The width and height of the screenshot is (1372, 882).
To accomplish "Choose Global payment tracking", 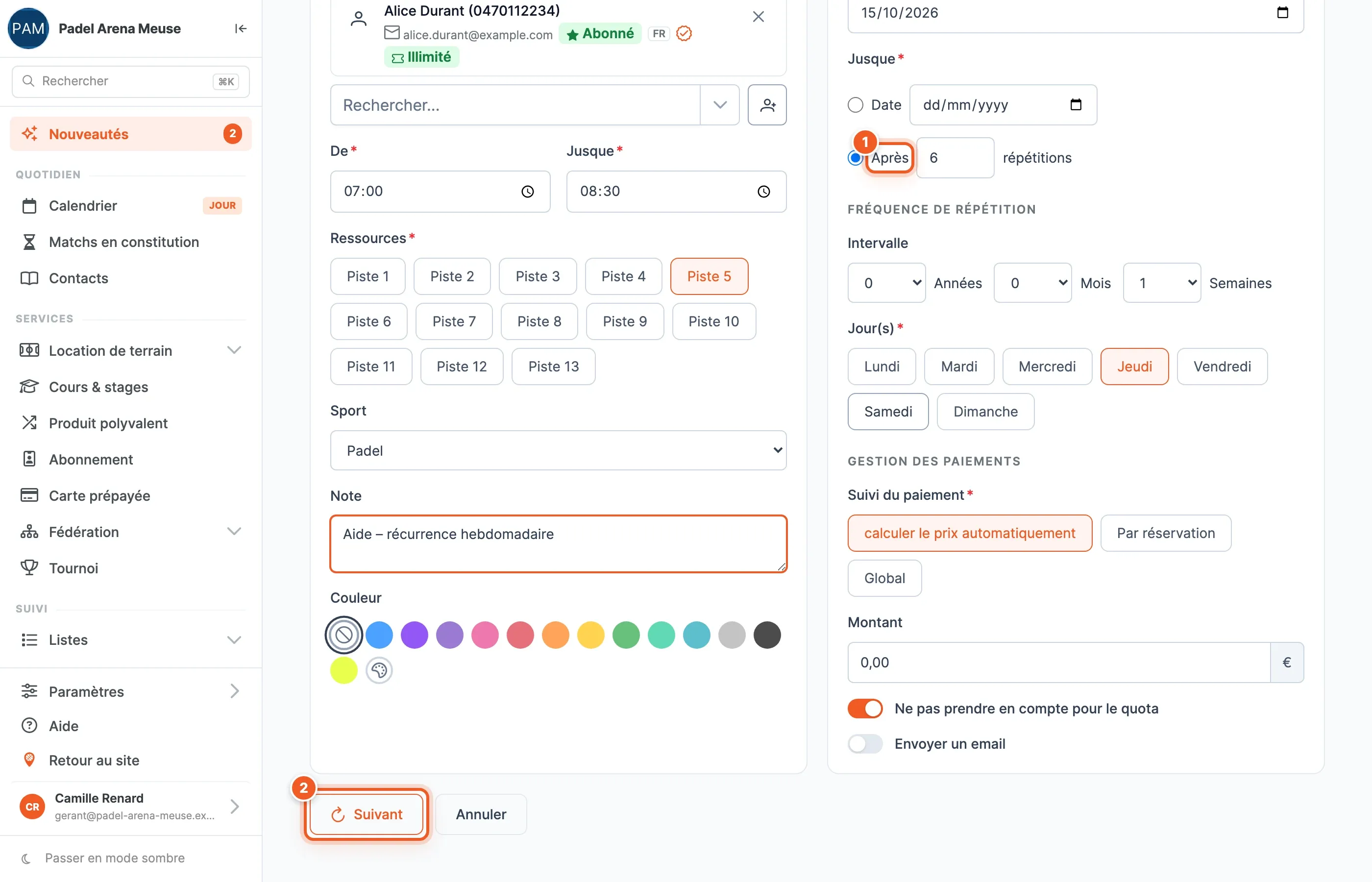I will tap(884, 579).
